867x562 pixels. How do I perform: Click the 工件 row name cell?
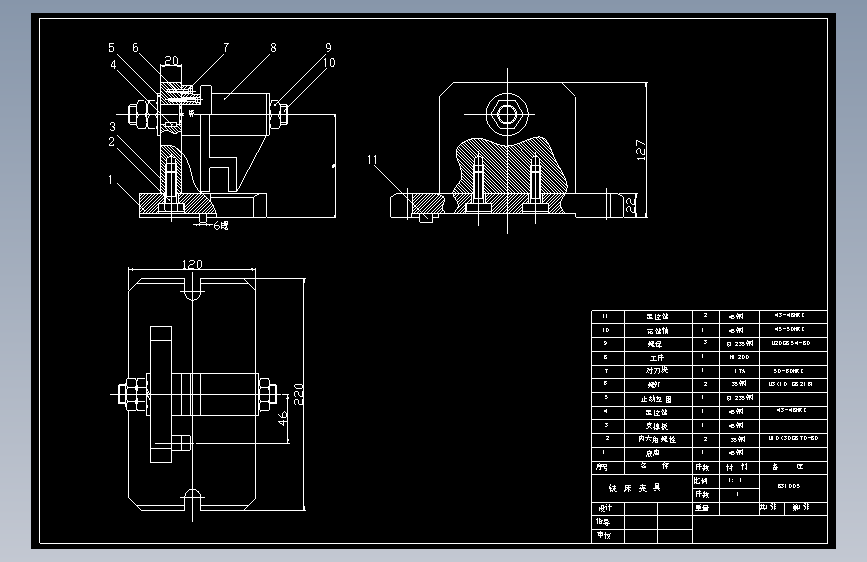(657, 357)
